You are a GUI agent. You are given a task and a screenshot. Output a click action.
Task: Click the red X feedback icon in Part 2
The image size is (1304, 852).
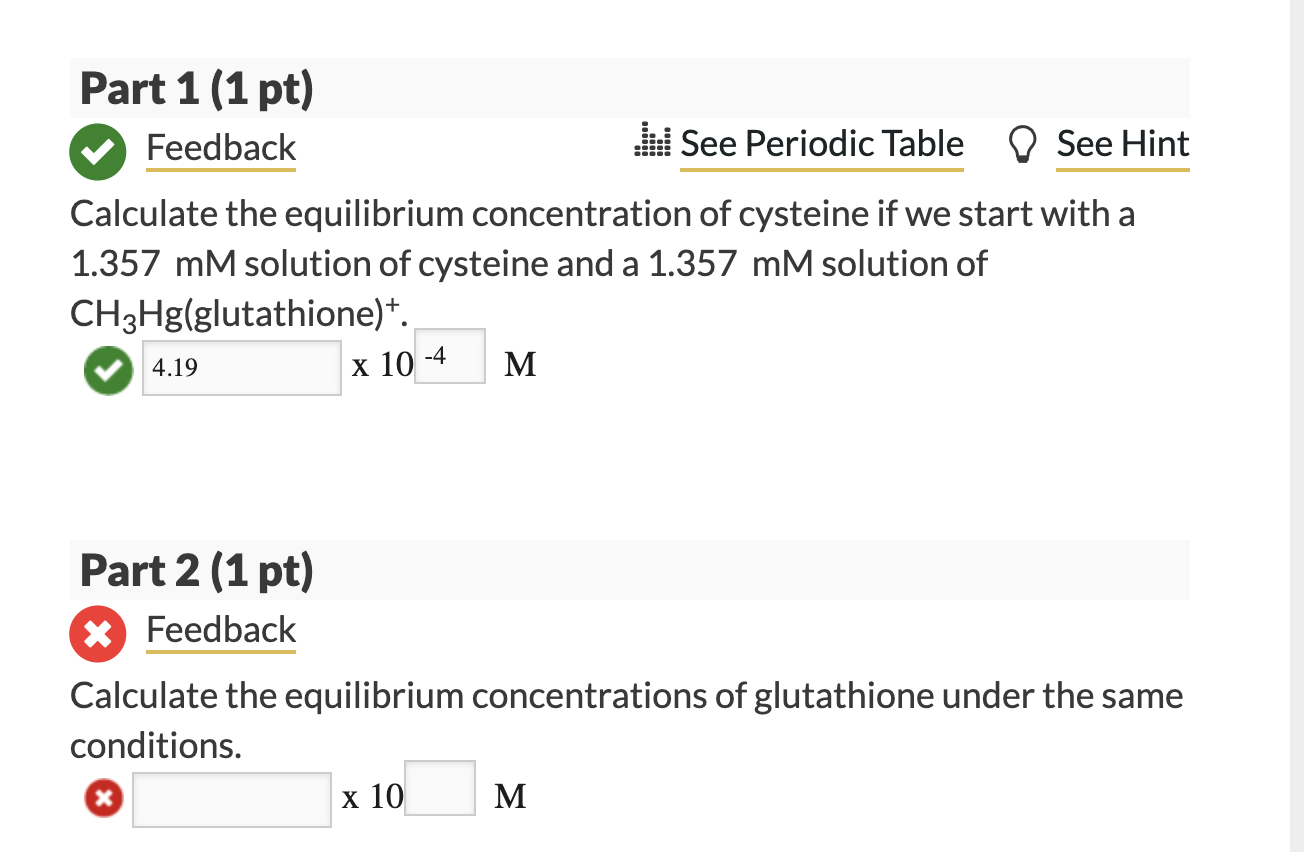pos(97,633)
